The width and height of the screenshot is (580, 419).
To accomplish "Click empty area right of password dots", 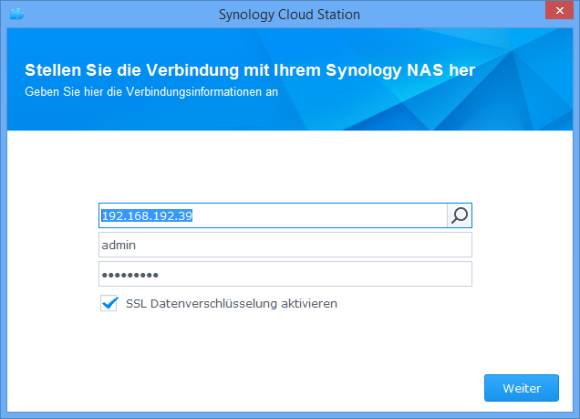I will point(314,275).
